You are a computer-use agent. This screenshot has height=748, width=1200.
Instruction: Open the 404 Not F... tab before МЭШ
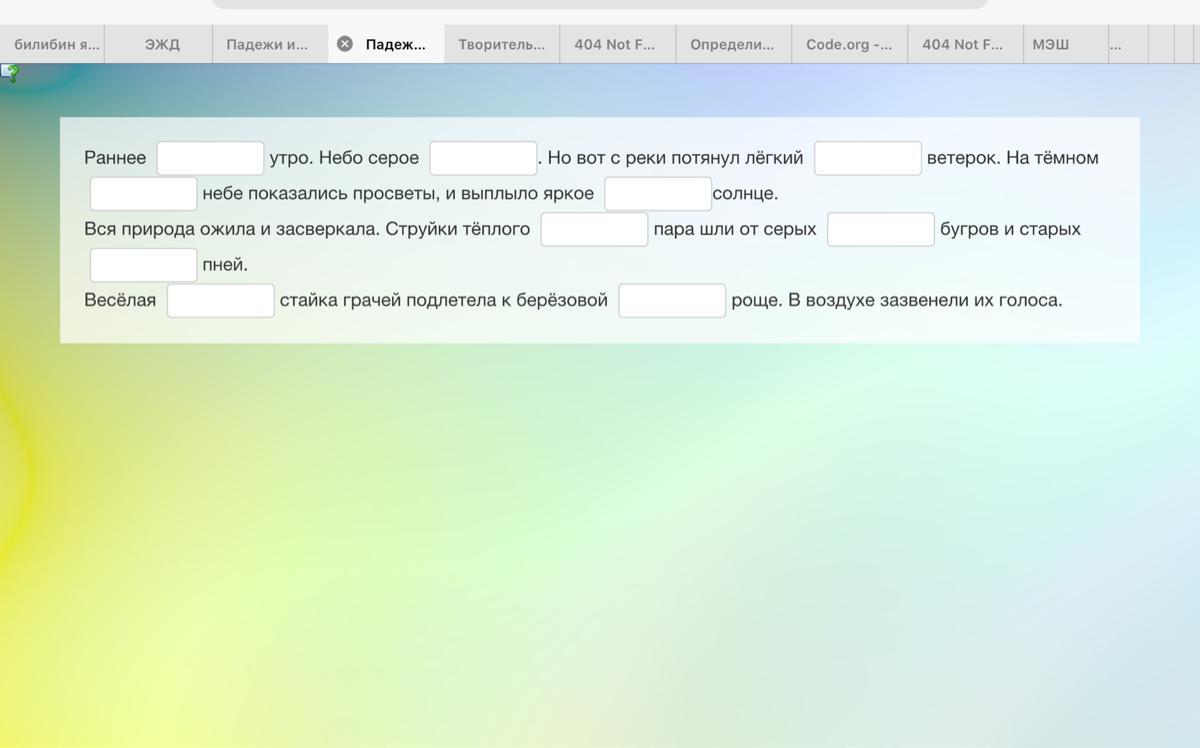tap(963, 44)
